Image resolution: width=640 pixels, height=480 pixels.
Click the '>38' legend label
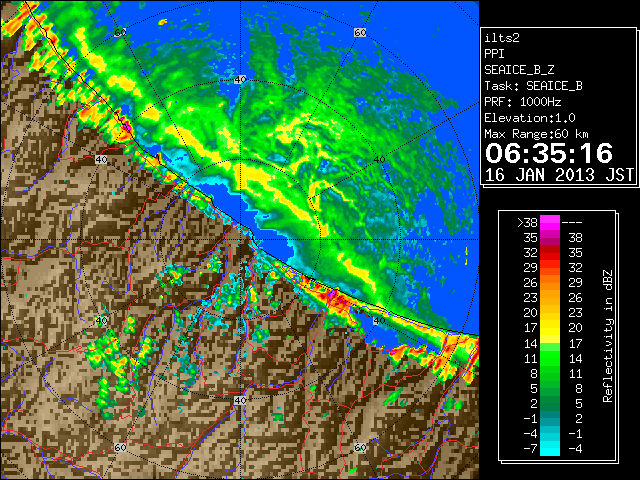[x=527, y=223]
